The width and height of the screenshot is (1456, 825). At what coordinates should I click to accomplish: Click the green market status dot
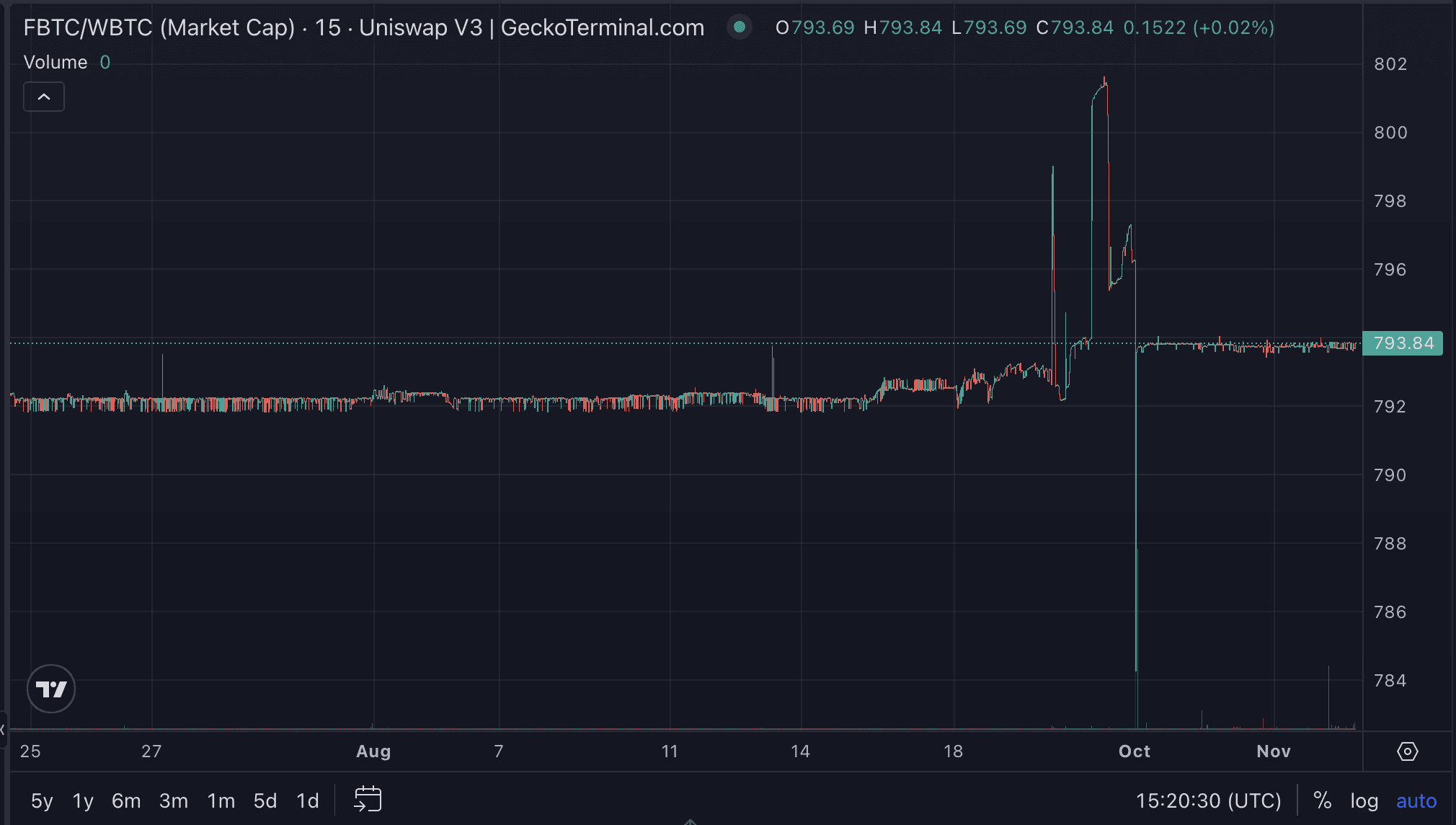739,27
